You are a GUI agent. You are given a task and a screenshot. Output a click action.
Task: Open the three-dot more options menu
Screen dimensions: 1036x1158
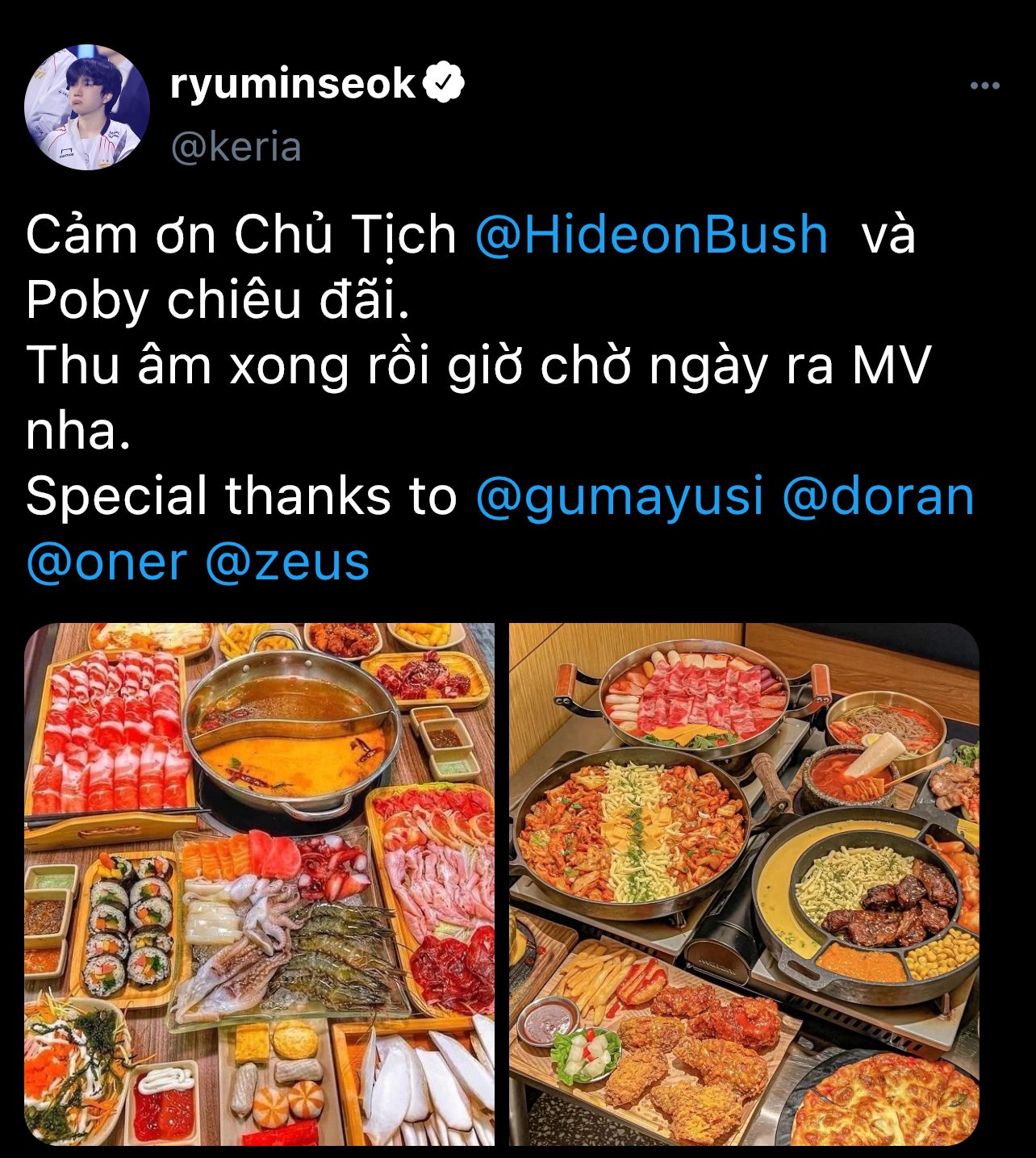[984, 86]
